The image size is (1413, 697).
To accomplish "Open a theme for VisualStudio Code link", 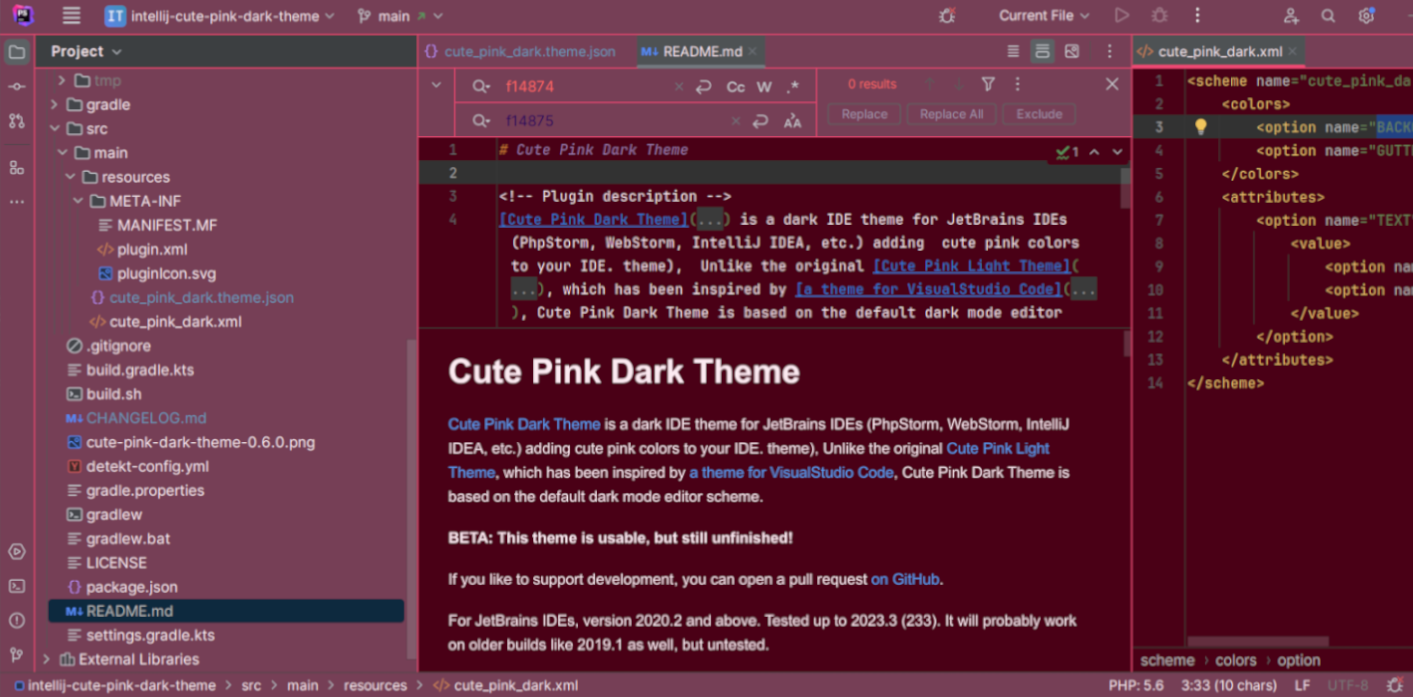I will point(791,472).
